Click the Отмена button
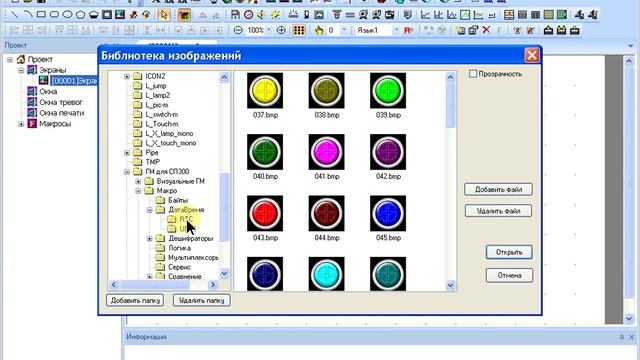Screen dimensions: 640x360 click(x=509, y=275)
